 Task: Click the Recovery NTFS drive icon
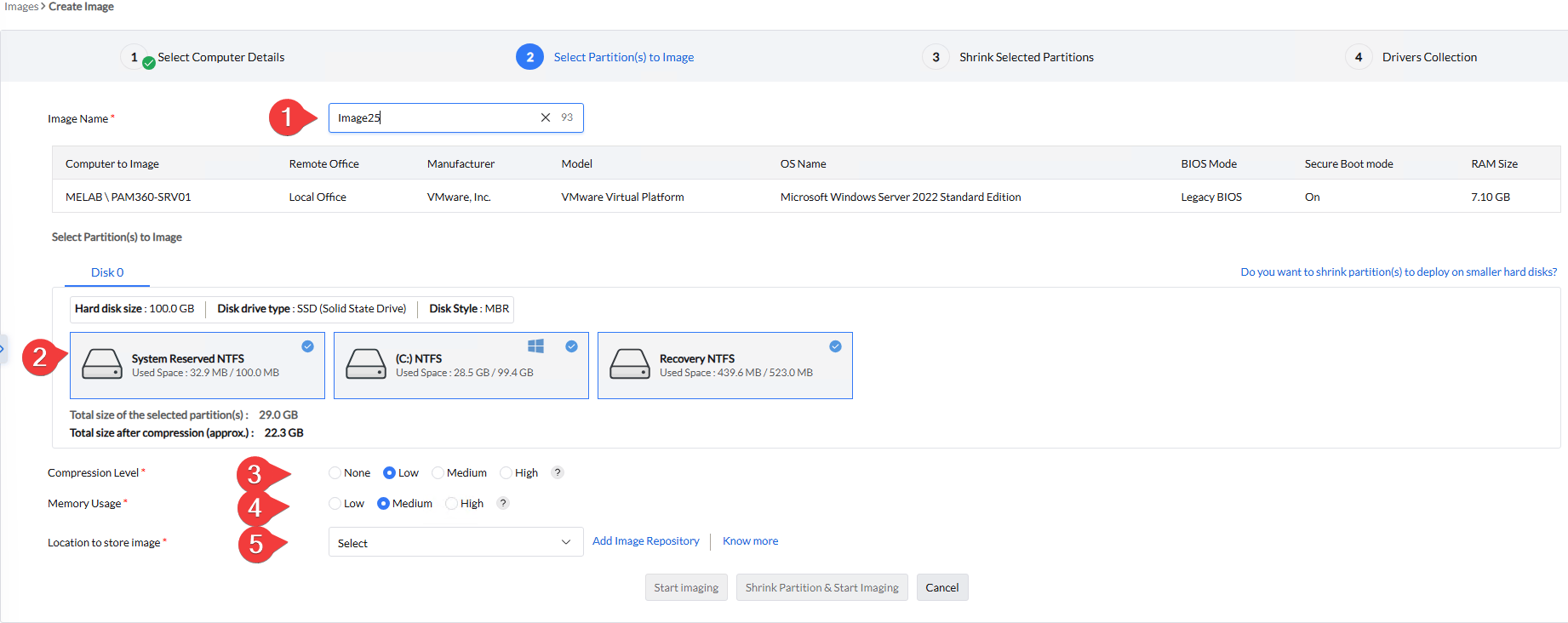point(630,364)
